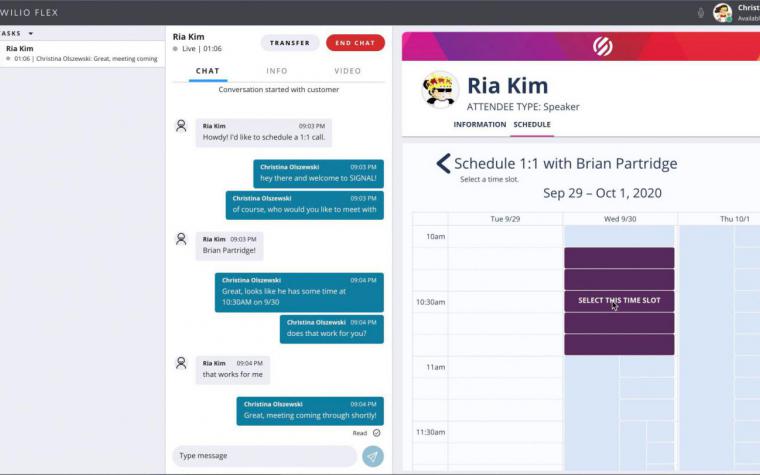Viewport: 760px width, 475px height.
Task: Click the 10:30am time label
Action: (x=430, y=302)
